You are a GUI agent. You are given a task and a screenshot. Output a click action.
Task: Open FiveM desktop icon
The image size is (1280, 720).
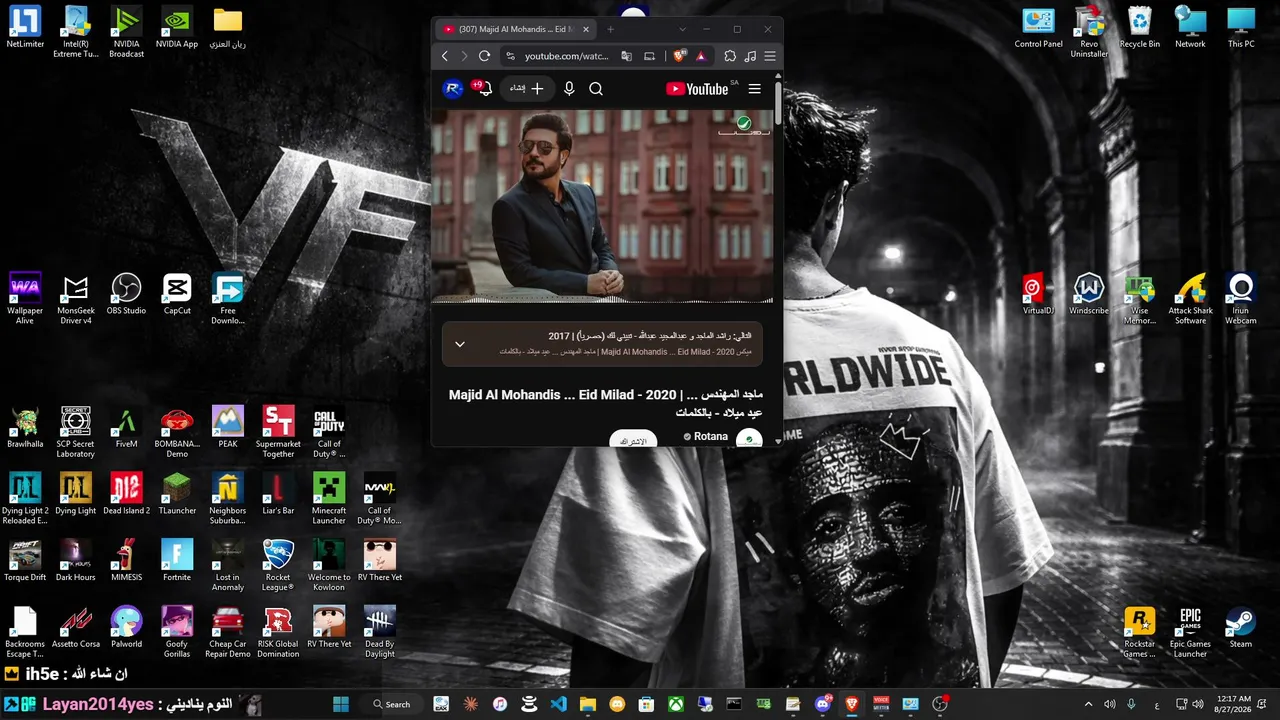point(126,427)
